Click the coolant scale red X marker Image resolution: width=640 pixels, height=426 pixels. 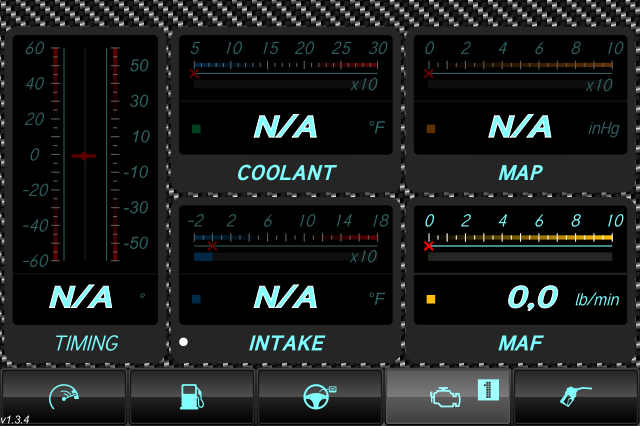[x=194, y=73]
